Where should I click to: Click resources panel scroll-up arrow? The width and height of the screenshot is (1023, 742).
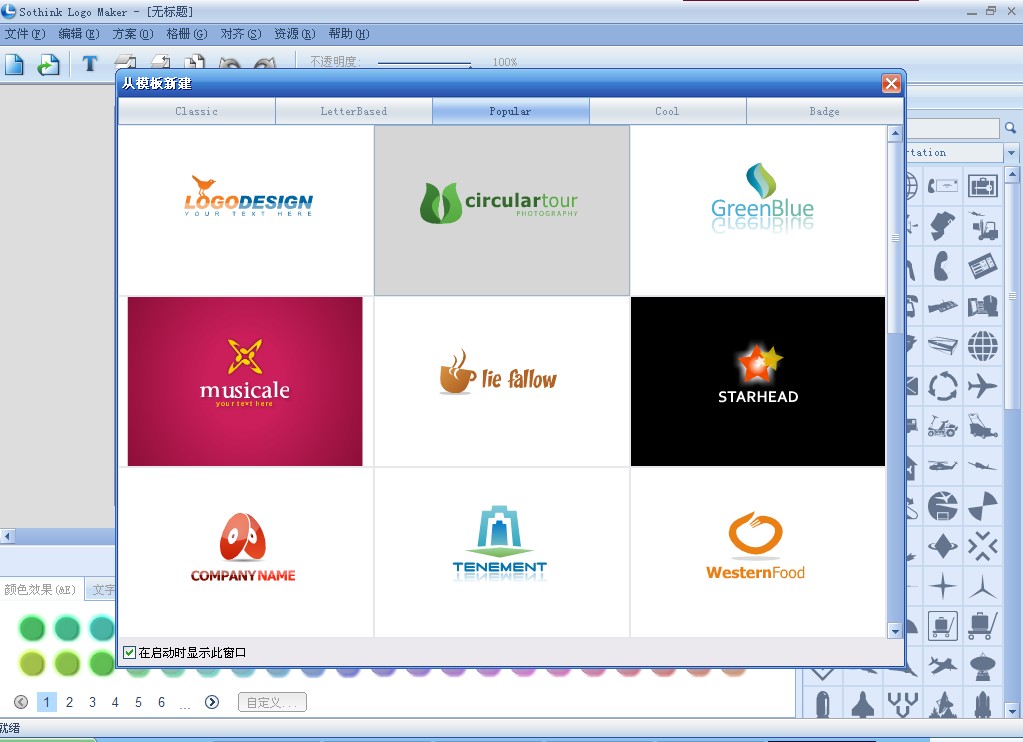pos(1012,174)
